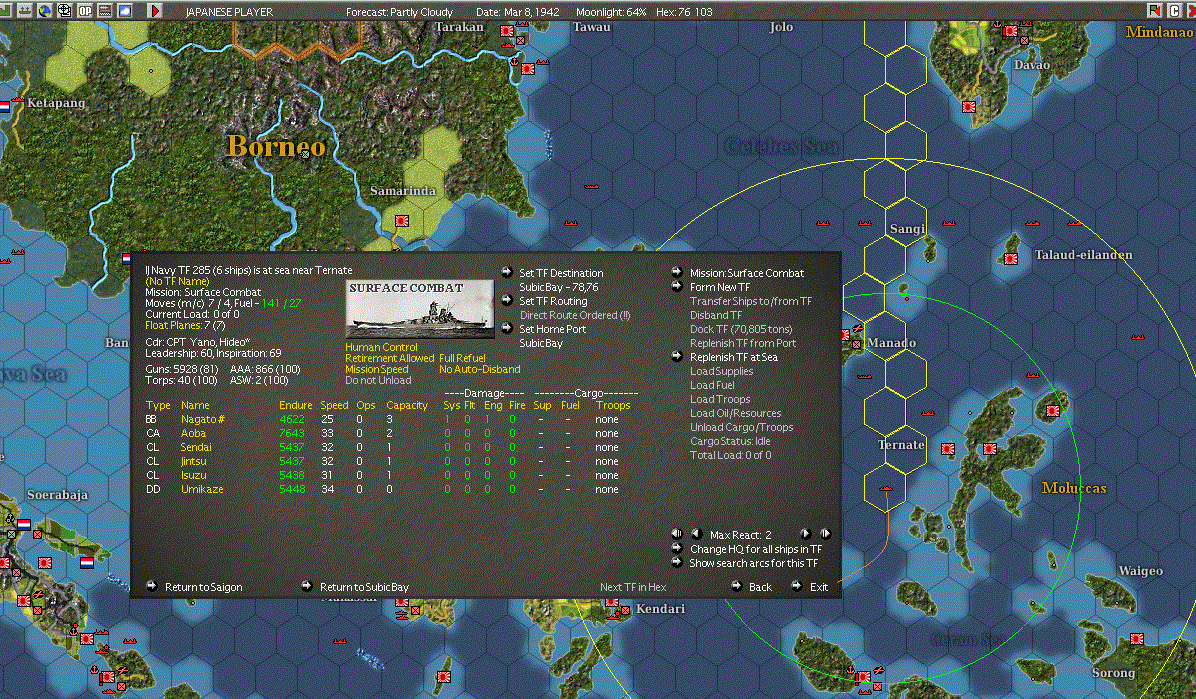Click Load Oil/Resources option
1196x699 pixels.
[735, 413]
